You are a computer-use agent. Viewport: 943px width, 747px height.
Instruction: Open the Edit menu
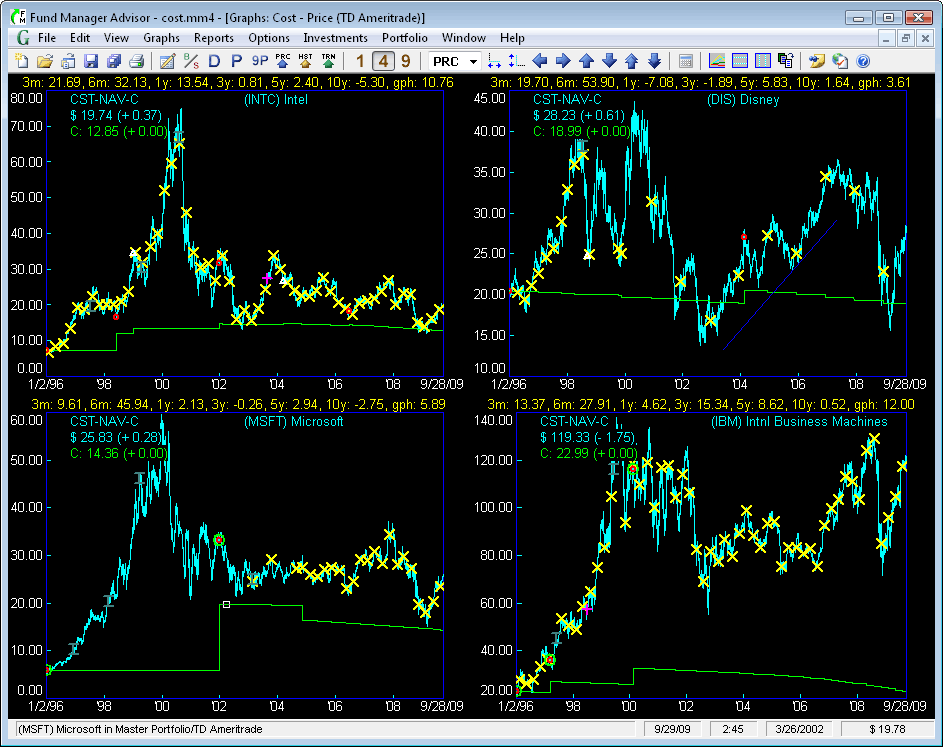pos(80,38)
